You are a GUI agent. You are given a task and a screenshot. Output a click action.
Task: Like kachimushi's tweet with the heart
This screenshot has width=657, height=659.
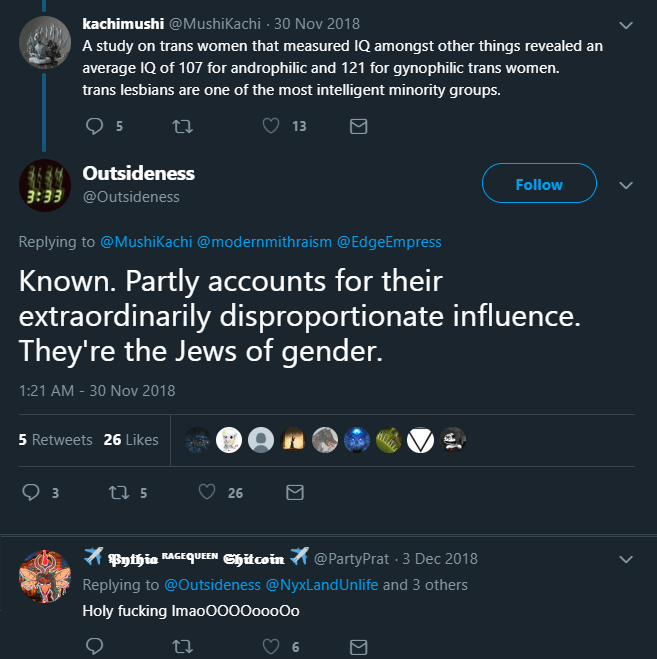pos(271,126)
